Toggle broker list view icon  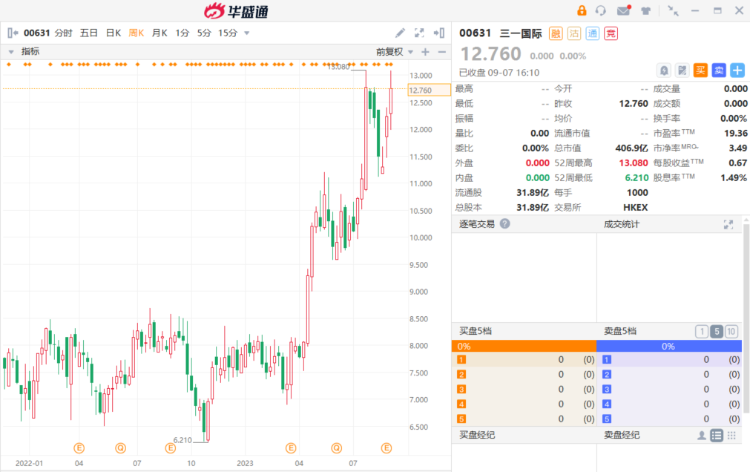[717, 436]
